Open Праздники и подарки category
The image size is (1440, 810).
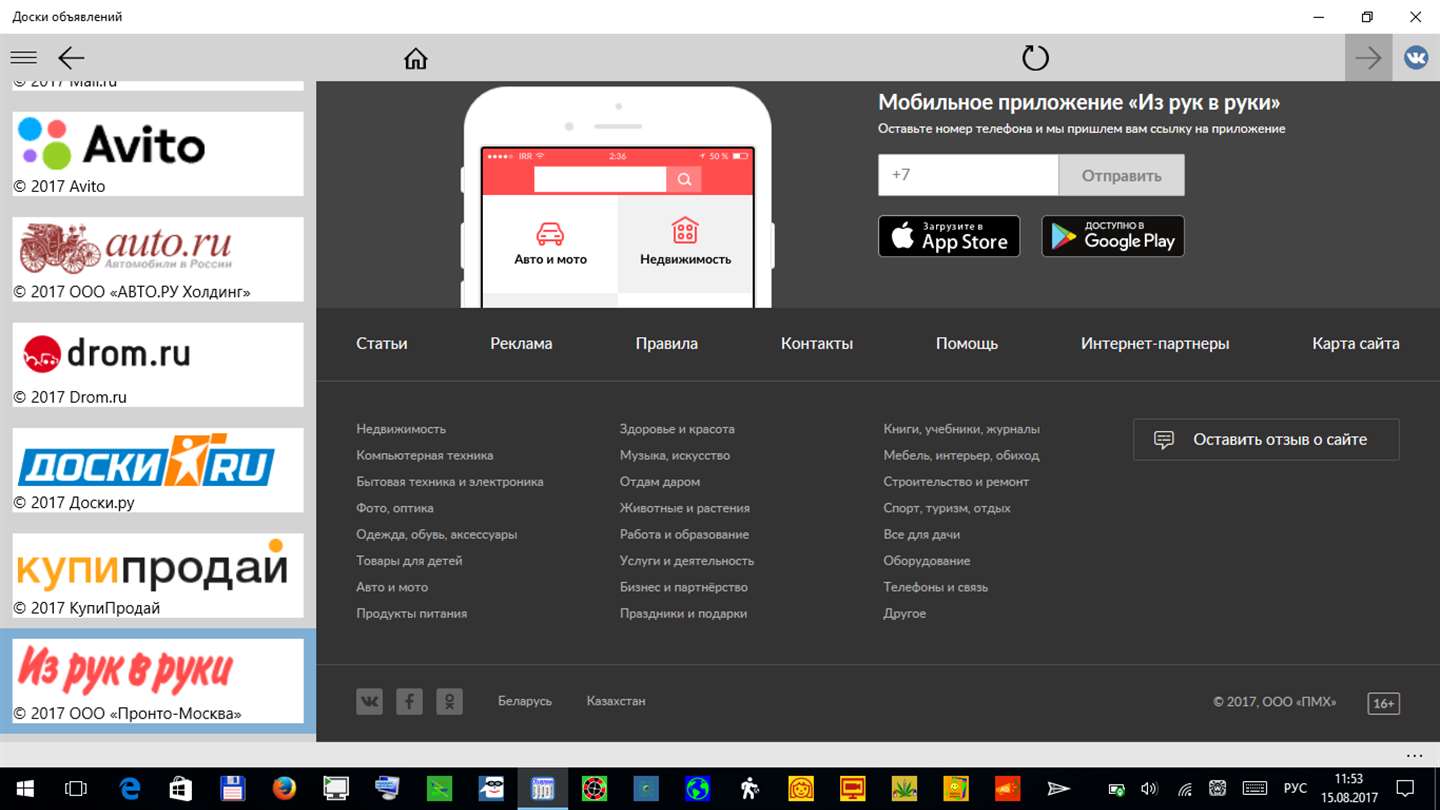(683, 614)
